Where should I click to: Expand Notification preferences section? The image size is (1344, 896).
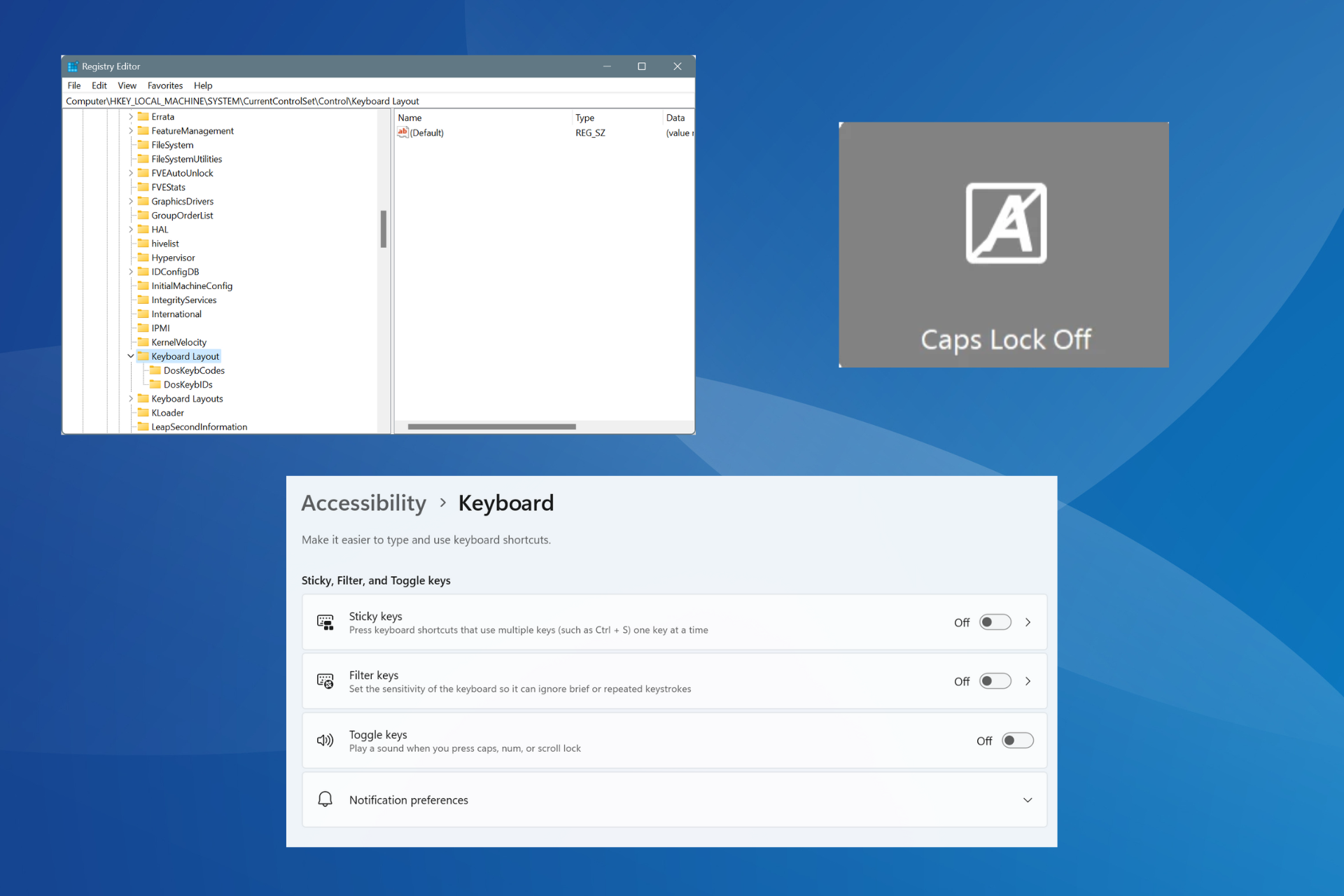[1028, 800]
